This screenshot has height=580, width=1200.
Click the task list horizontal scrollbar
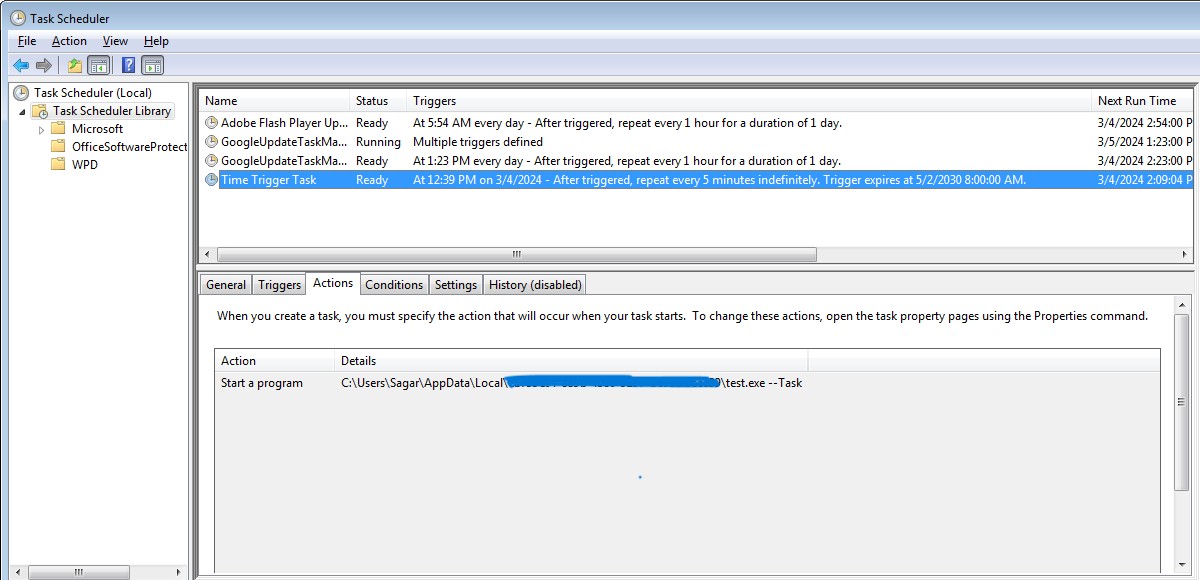[516, 254]
